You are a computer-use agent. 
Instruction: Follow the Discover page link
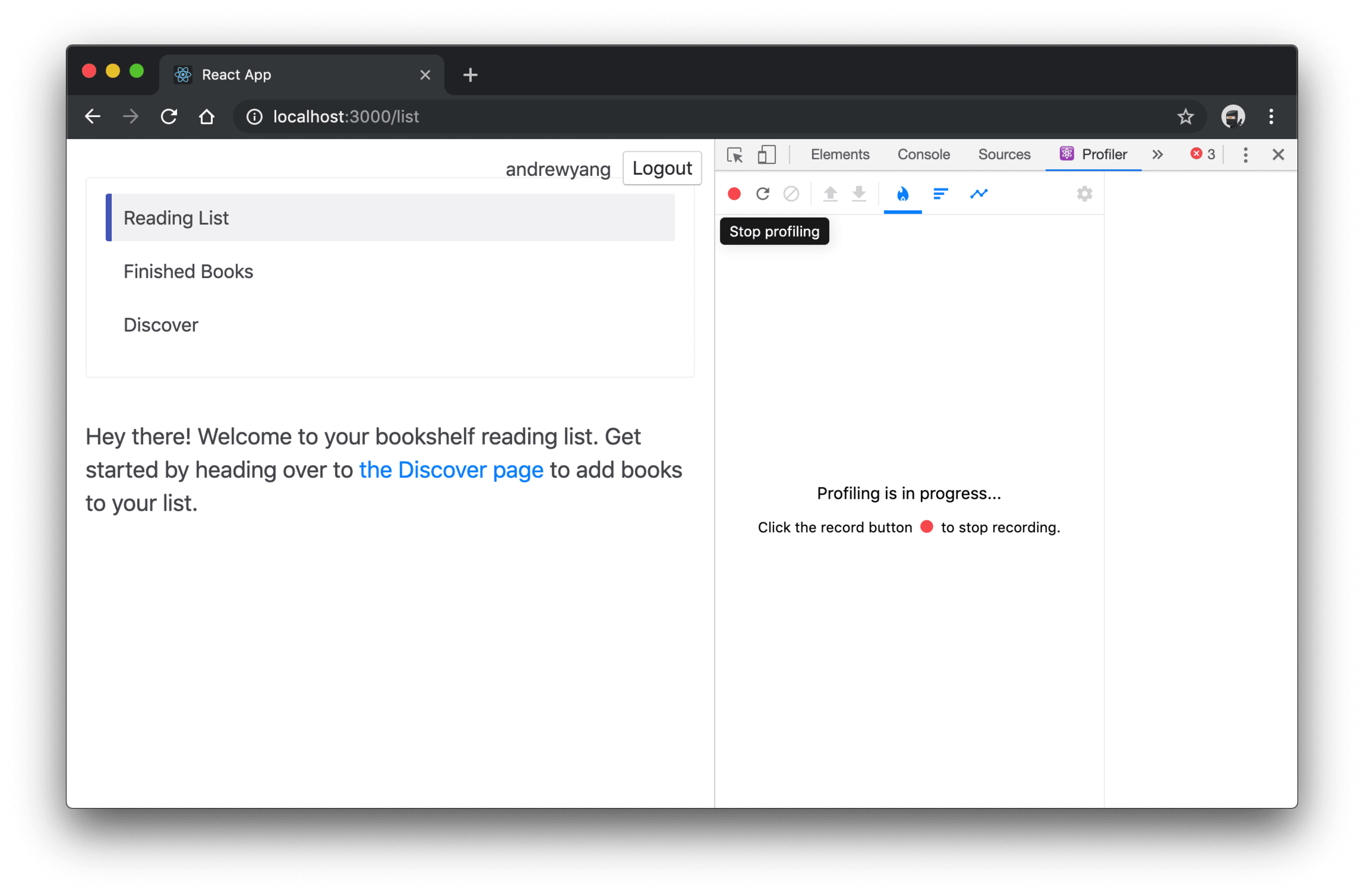[451, 470]
